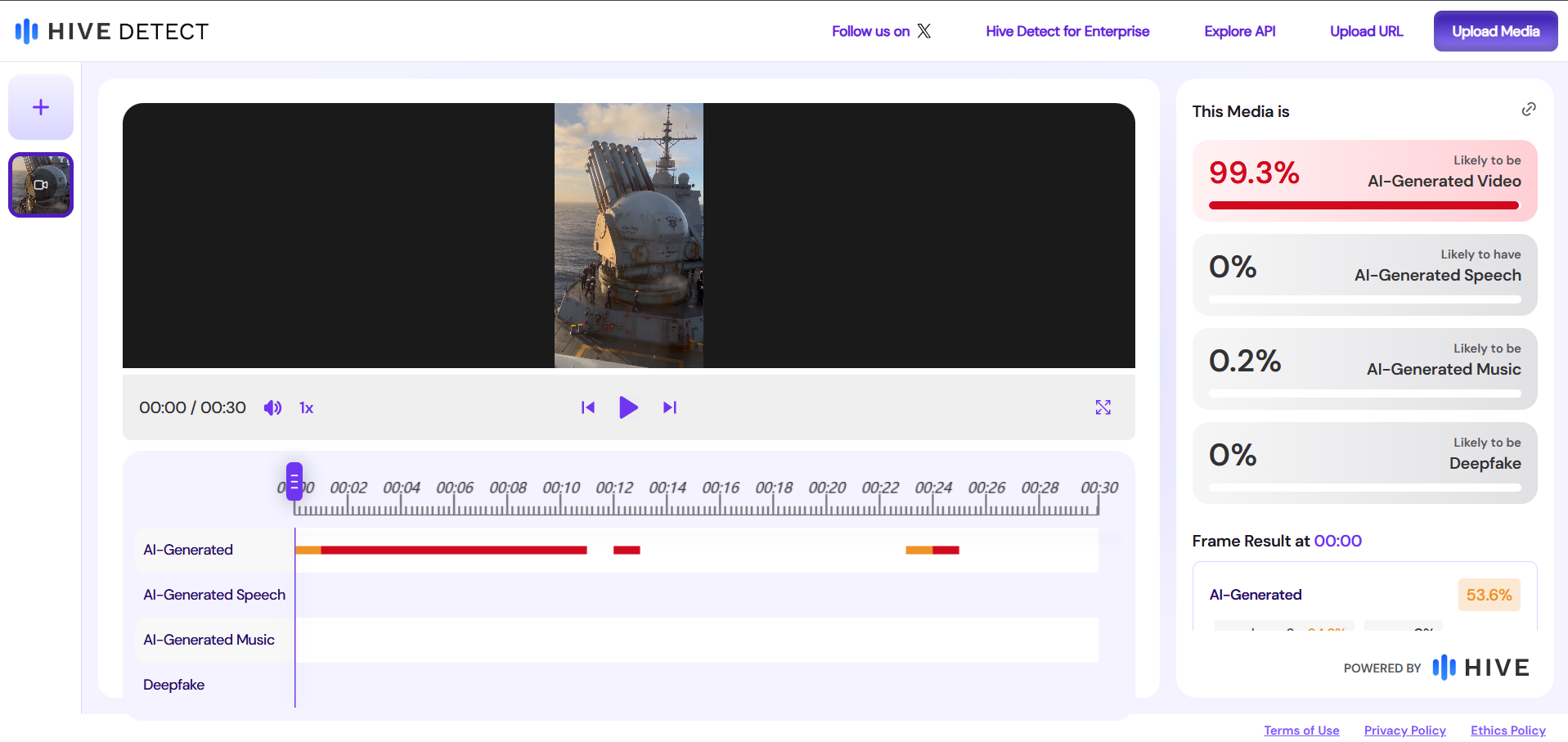
Task: Expand the video to fullscreen
Action: point(1103,407)
